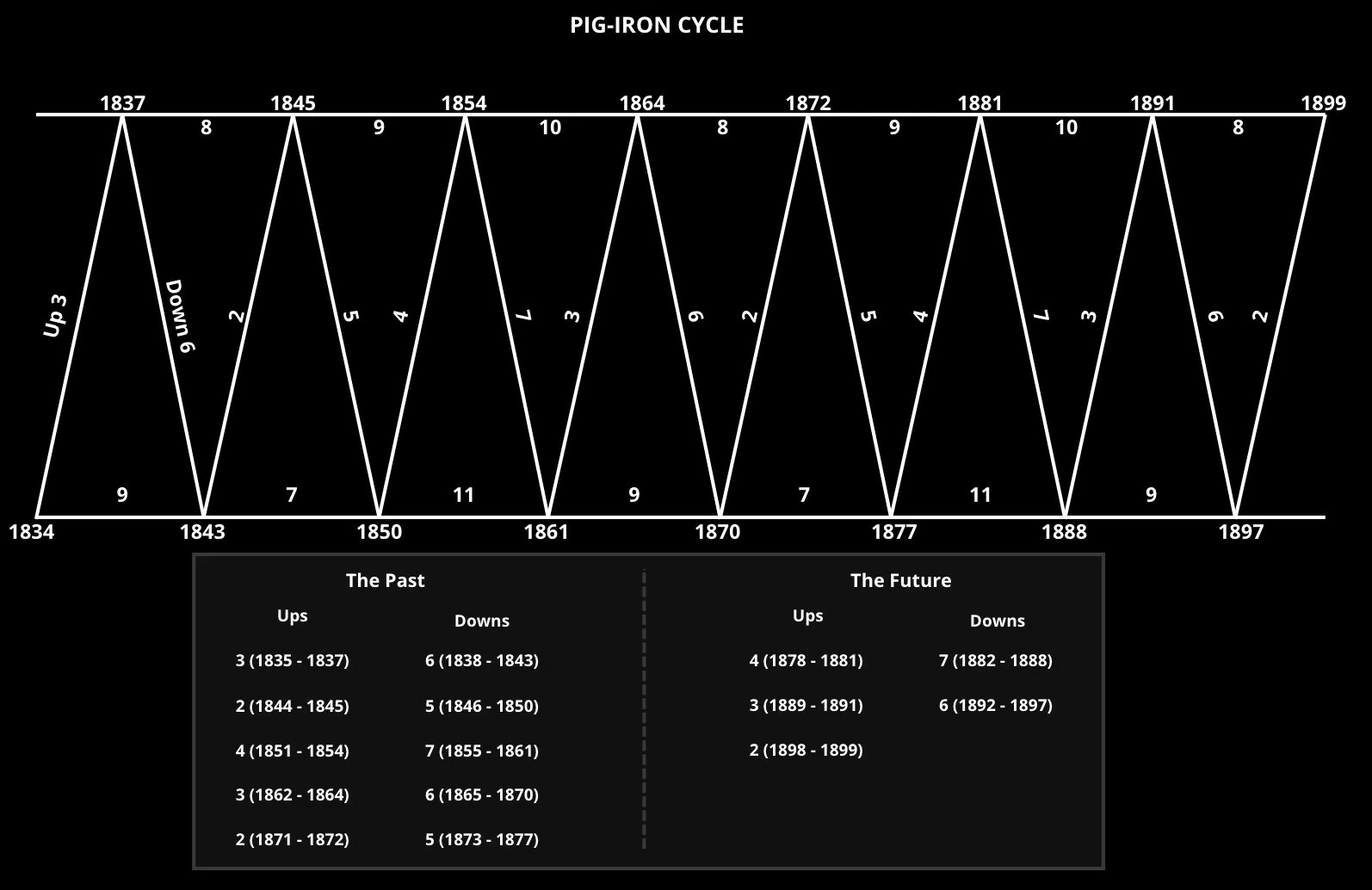The image size is (1372, 890).
Task: Click 'Downs' heading under The Future
Action: pos(998,621)
